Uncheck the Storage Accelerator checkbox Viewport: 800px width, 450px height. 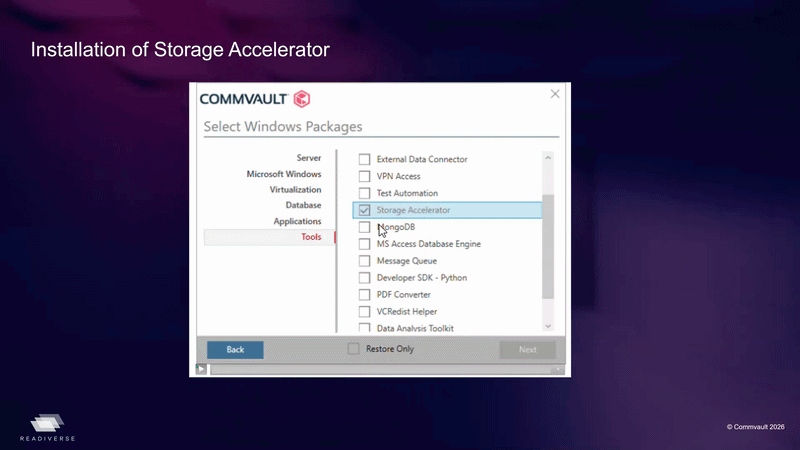[x=364, y=210]
